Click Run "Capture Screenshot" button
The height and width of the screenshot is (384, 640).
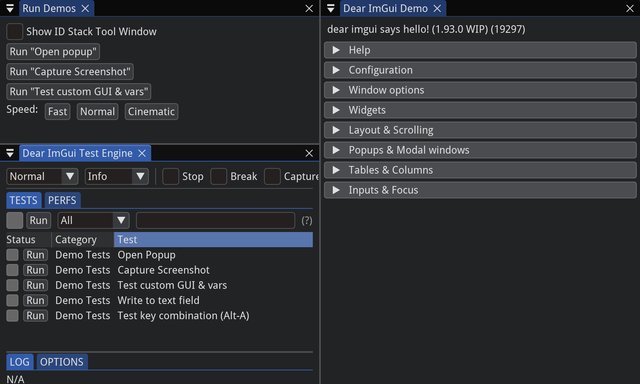(70, 72)
